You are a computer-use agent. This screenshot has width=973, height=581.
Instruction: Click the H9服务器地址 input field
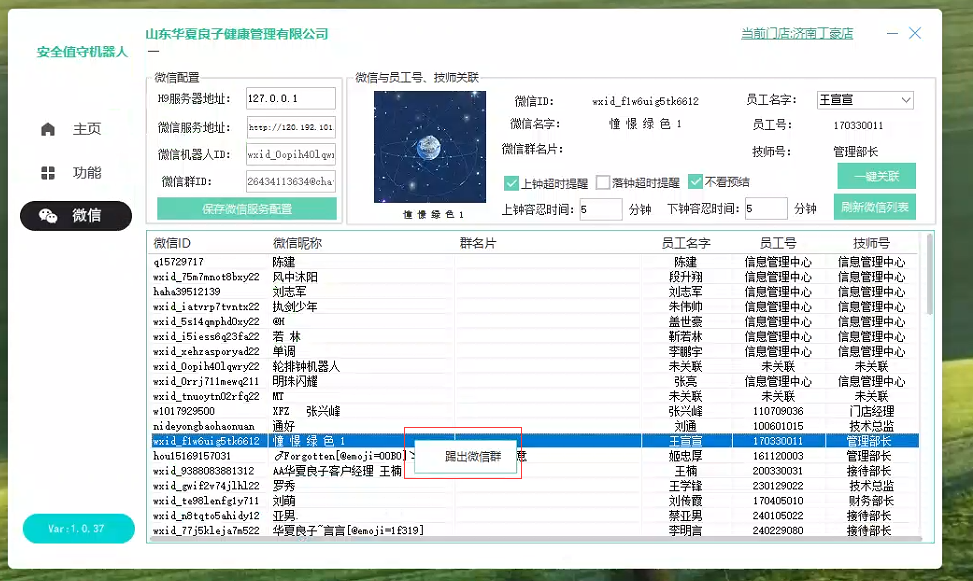pyautogui.click(x=290, y=98)
